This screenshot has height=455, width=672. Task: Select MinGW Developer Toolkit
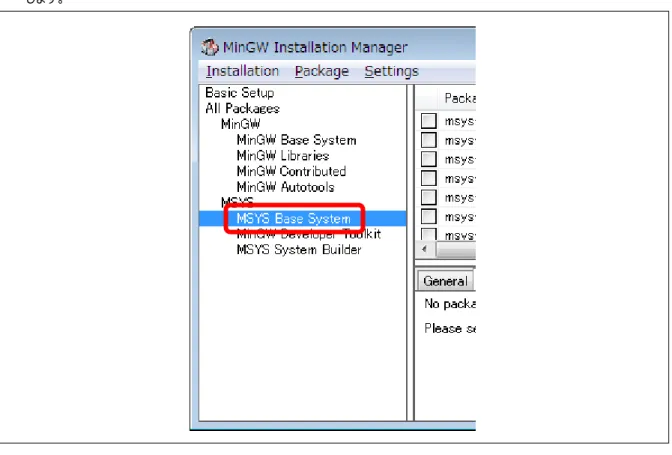[x=309, y=234]
